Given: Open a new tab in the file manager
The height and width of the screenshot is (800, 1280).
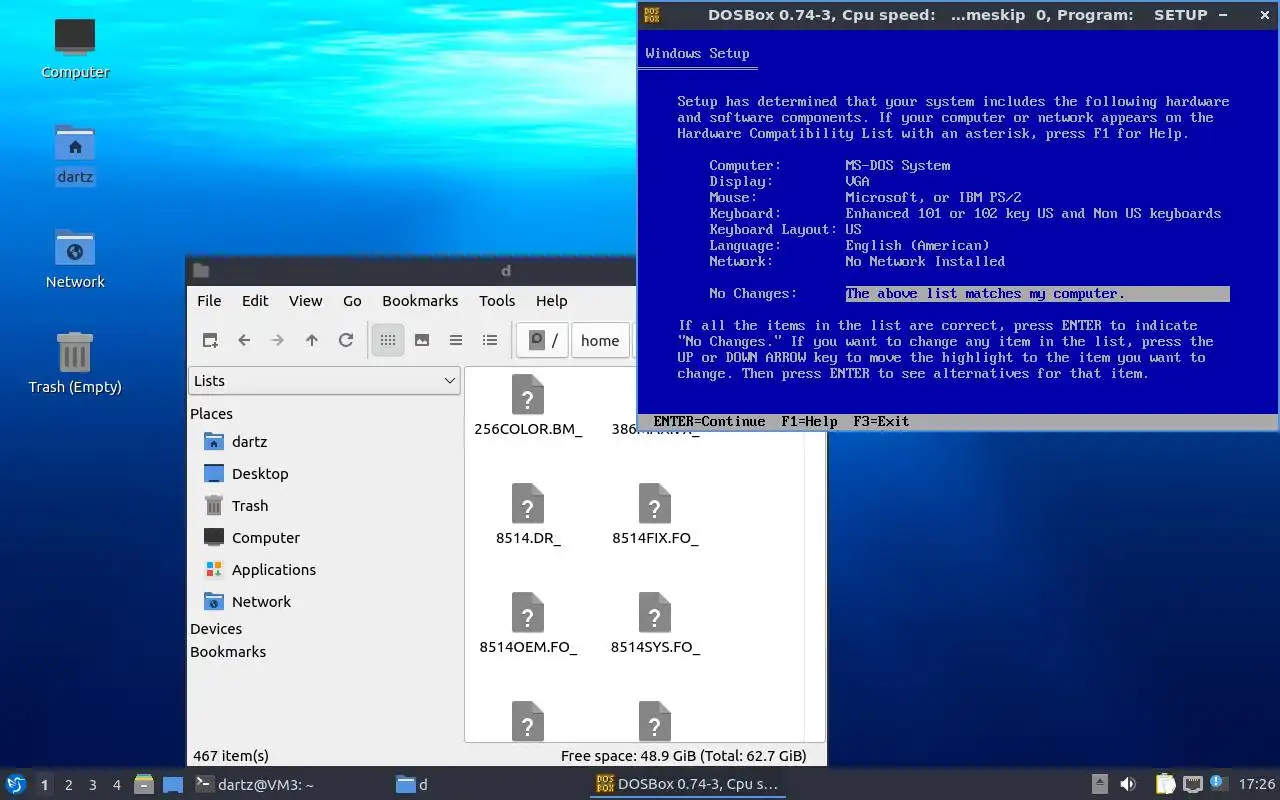Looking at the screenshot, I should point(210,340).
